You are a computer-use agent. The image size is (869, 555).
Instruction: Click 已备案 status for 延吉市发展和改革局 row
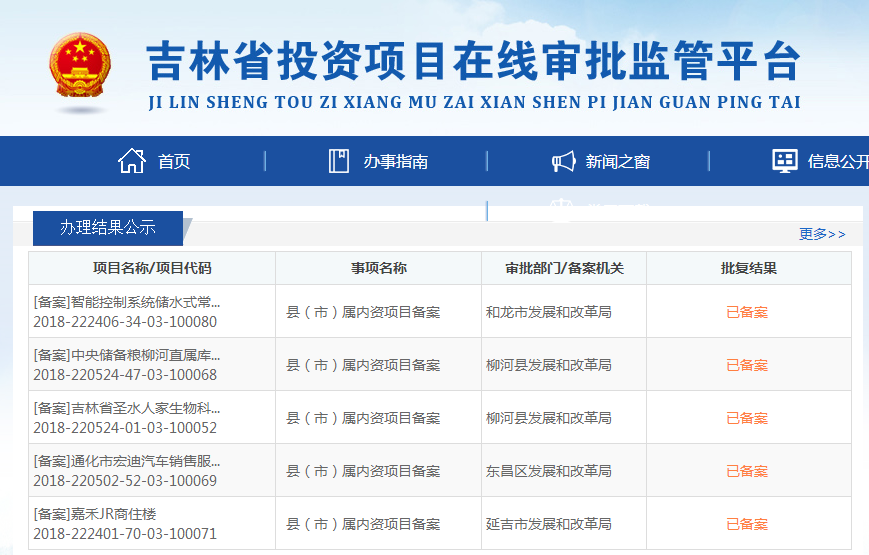click(747, 524)
